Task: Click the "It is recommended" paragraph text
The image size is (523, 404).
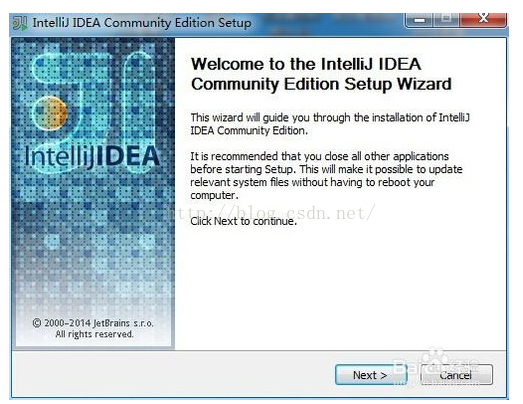Action: tap(326, 175)
